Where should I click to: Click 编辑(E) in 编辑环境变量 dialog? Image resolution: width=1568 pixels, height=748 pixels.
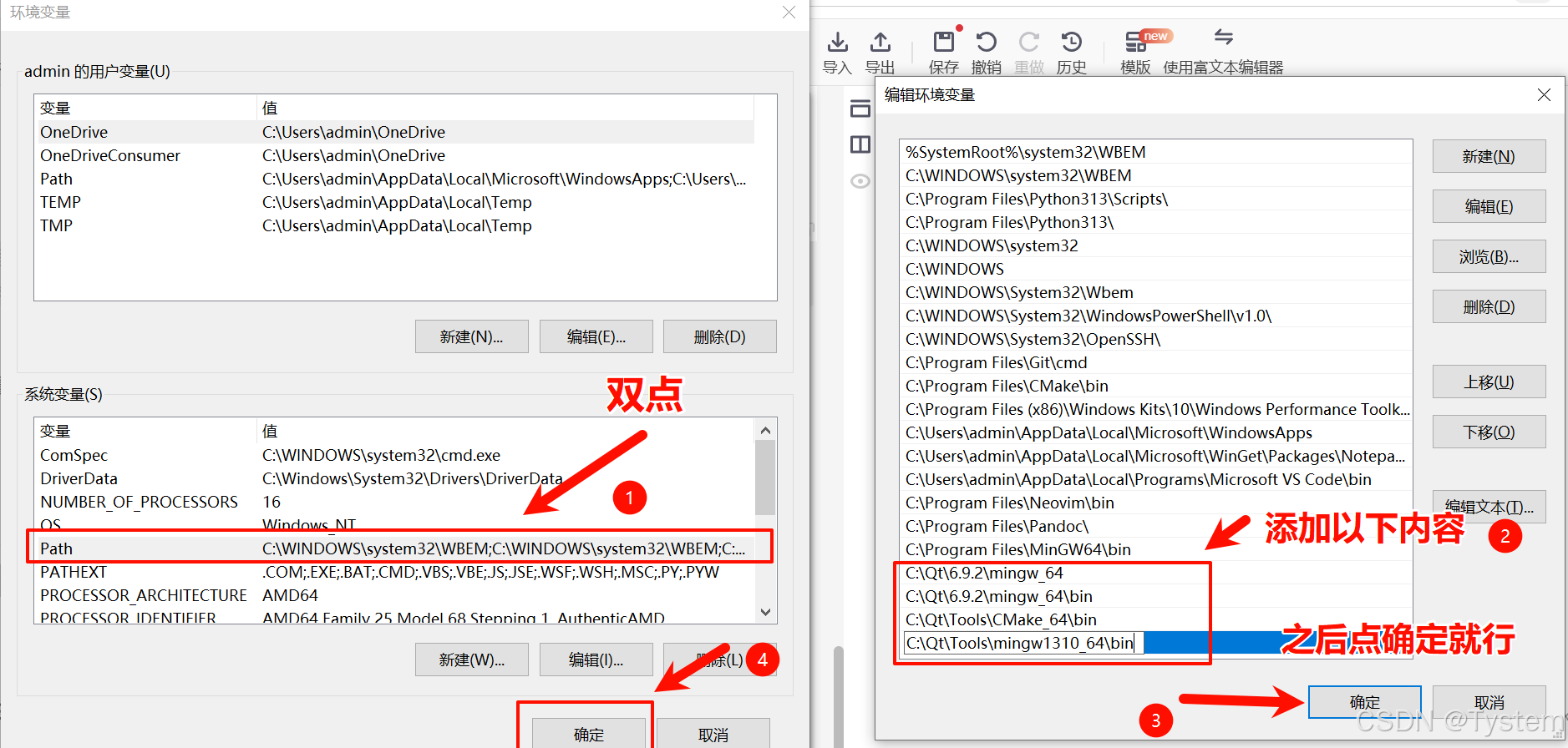pyautogui.click(x=1489, y=206)
